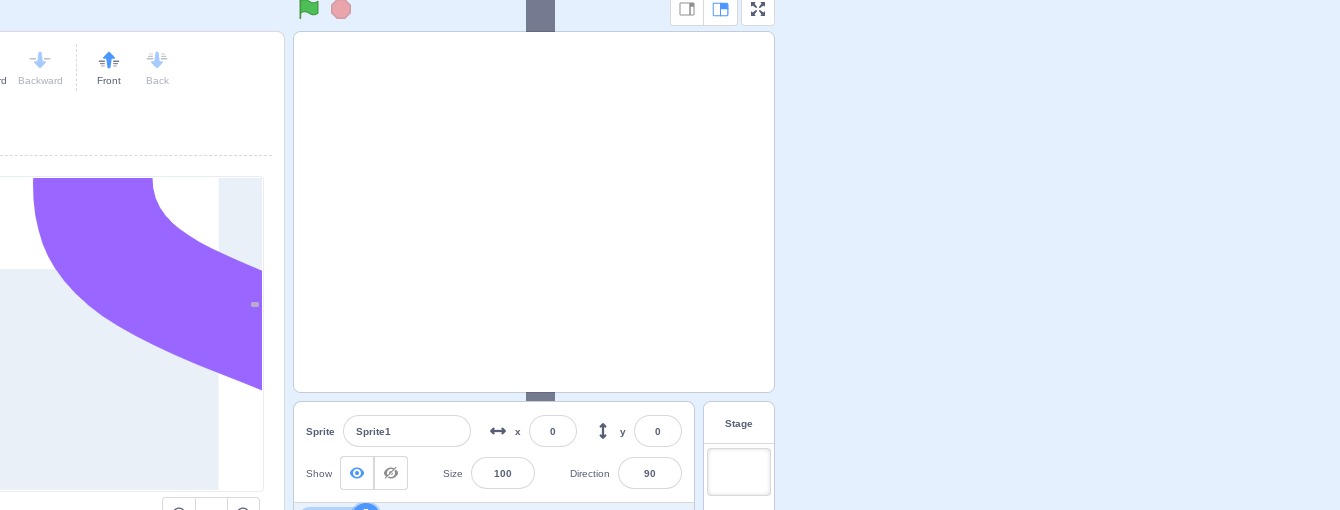Click the paint canvas vertical scrollbar handle

255,304
